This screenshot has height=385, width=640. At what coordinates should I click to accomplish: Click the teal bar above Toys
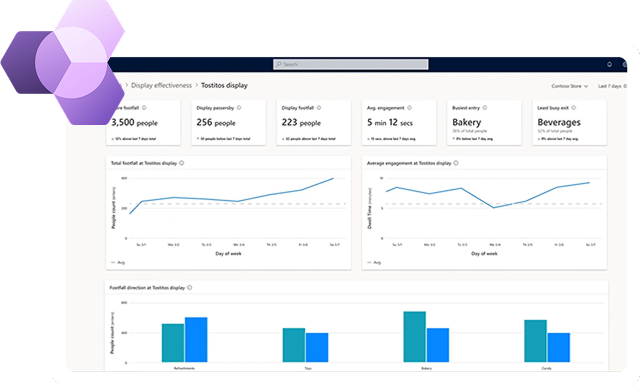[294, 345]
